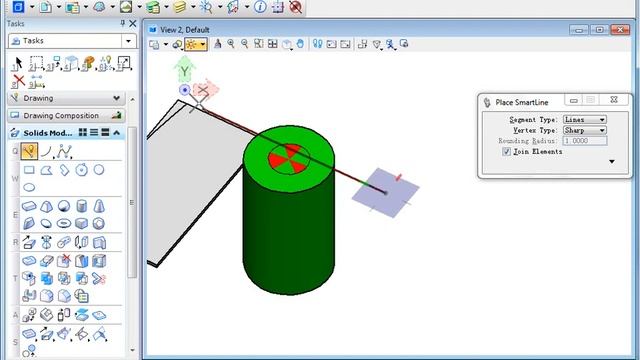Open the View Attributes dropdown arrow
640x360 pixels.
pos(166,44)
